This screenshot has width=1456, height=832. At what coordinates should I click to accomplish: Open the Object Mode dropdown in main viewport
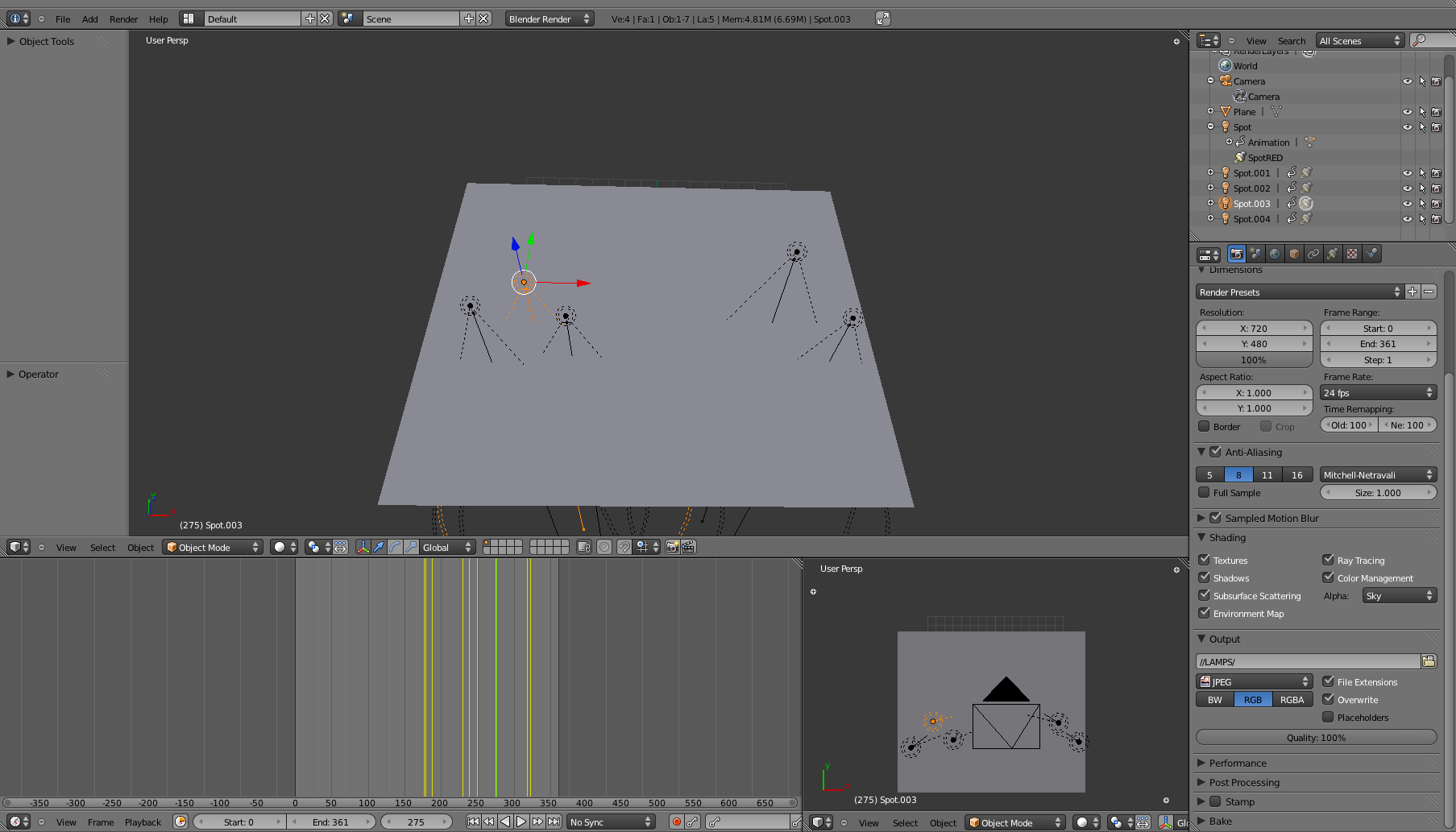pos(214,548)
